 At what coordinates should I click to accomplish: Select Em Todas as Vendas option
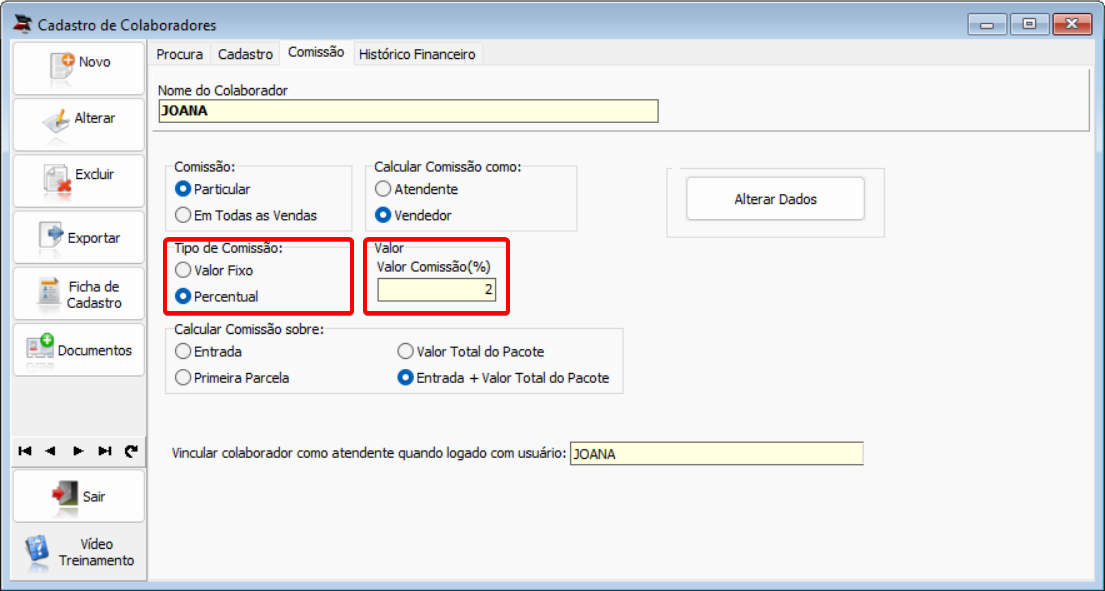[246, 215]
